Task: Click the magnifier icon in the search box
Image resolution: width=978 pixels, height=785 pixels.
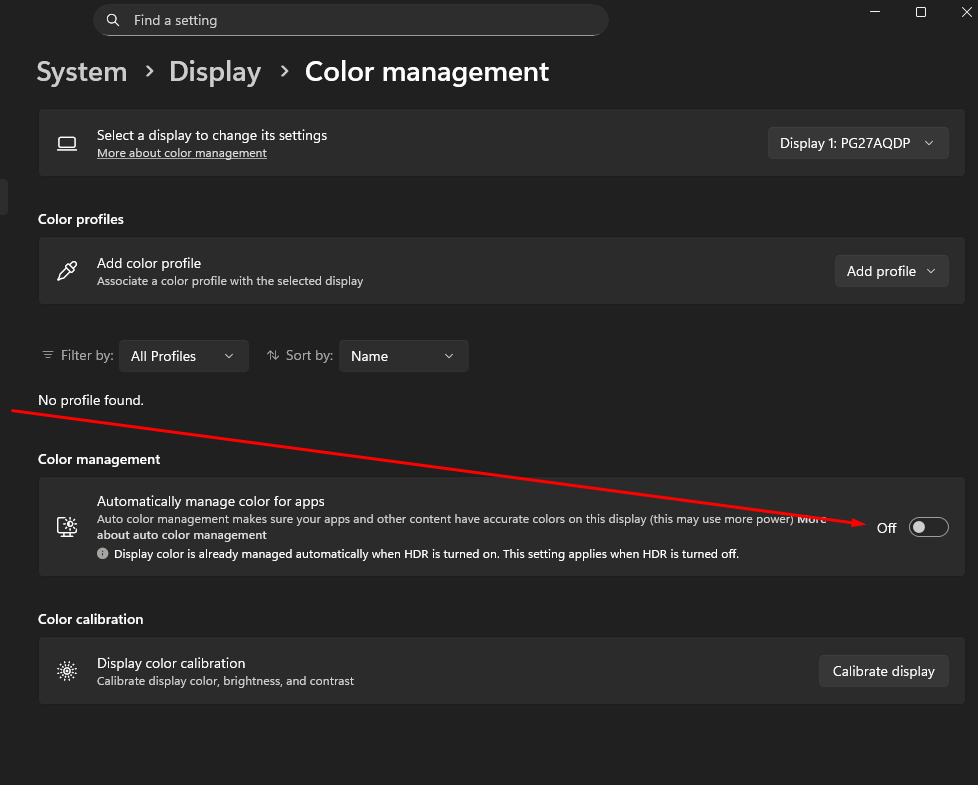Action: [113, 20]
